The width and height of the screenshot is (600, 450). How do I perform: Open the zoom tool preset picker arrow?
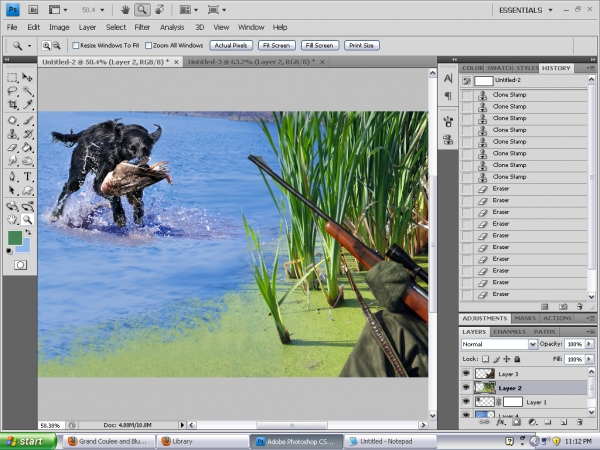coord(29,46)
